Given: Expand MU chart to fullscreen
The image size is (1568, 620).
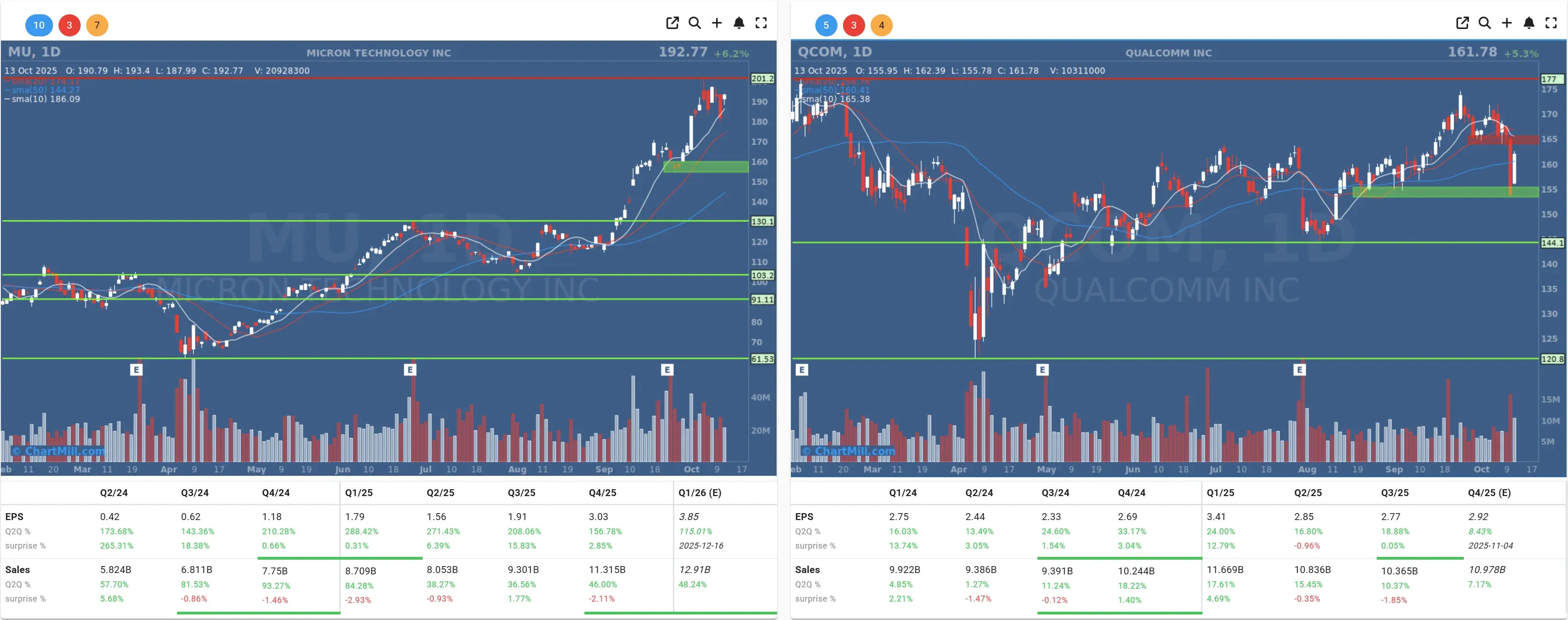Looking at the screenshot, I should [761, 23].
